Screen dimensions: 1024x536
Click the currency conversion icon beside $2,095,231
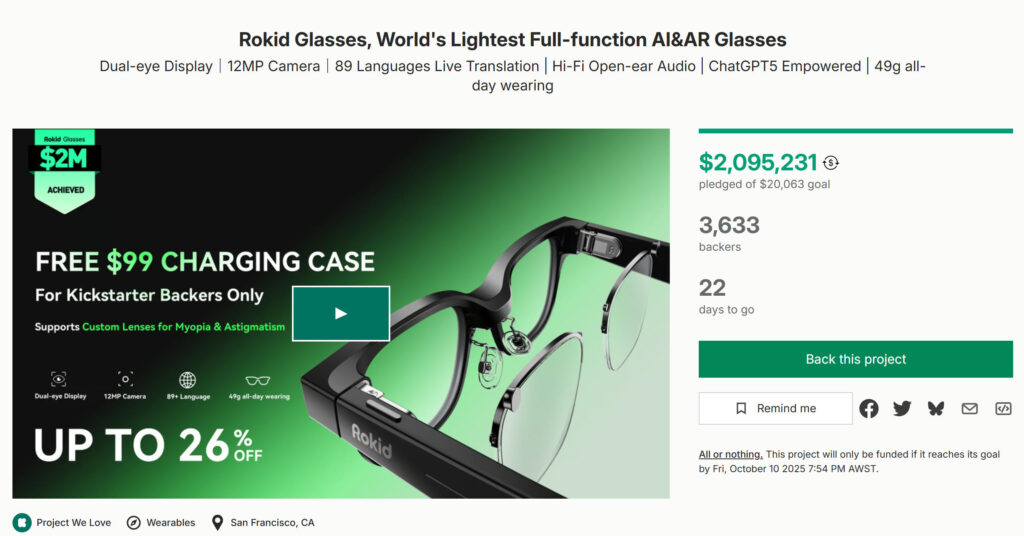[x=831, y=163]
